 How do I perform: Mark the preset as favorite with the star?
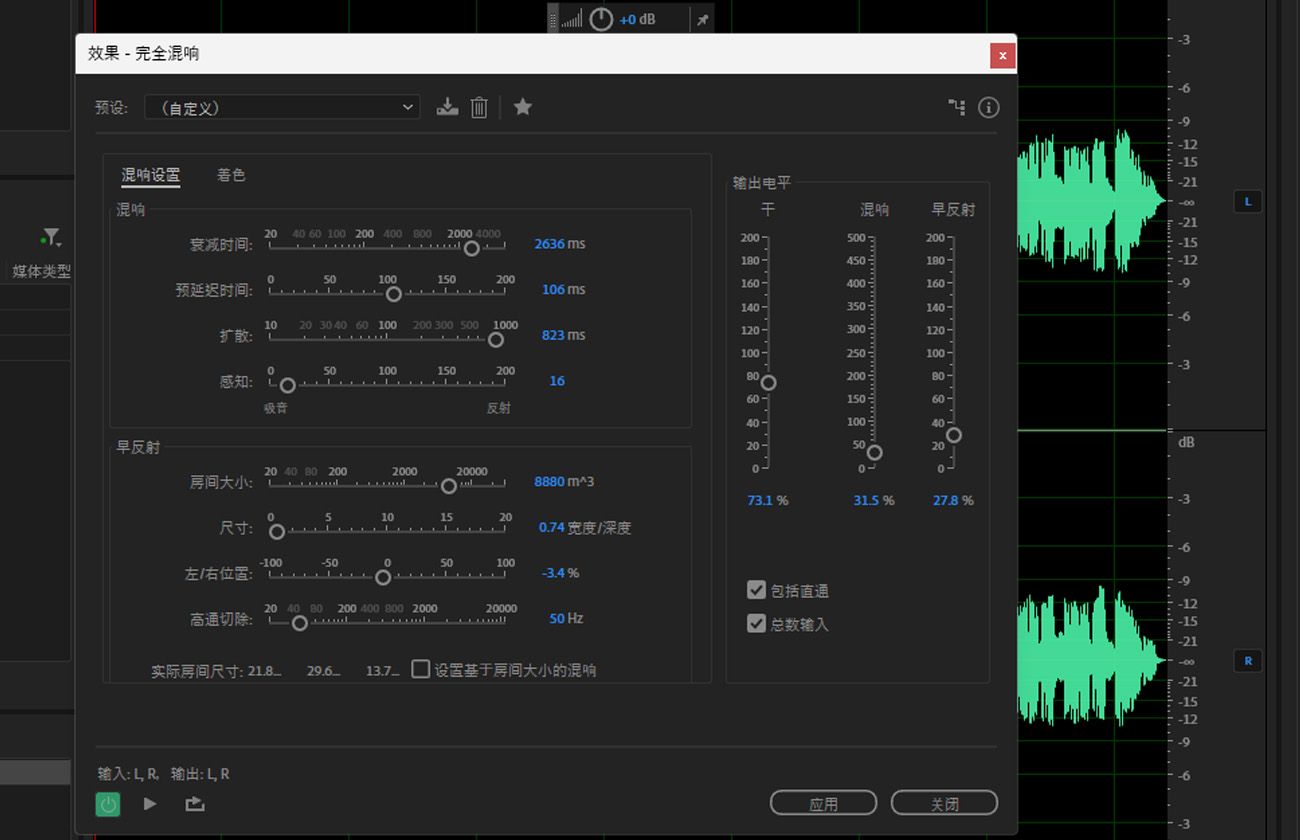pyautogui.click(x=522, y=107)
